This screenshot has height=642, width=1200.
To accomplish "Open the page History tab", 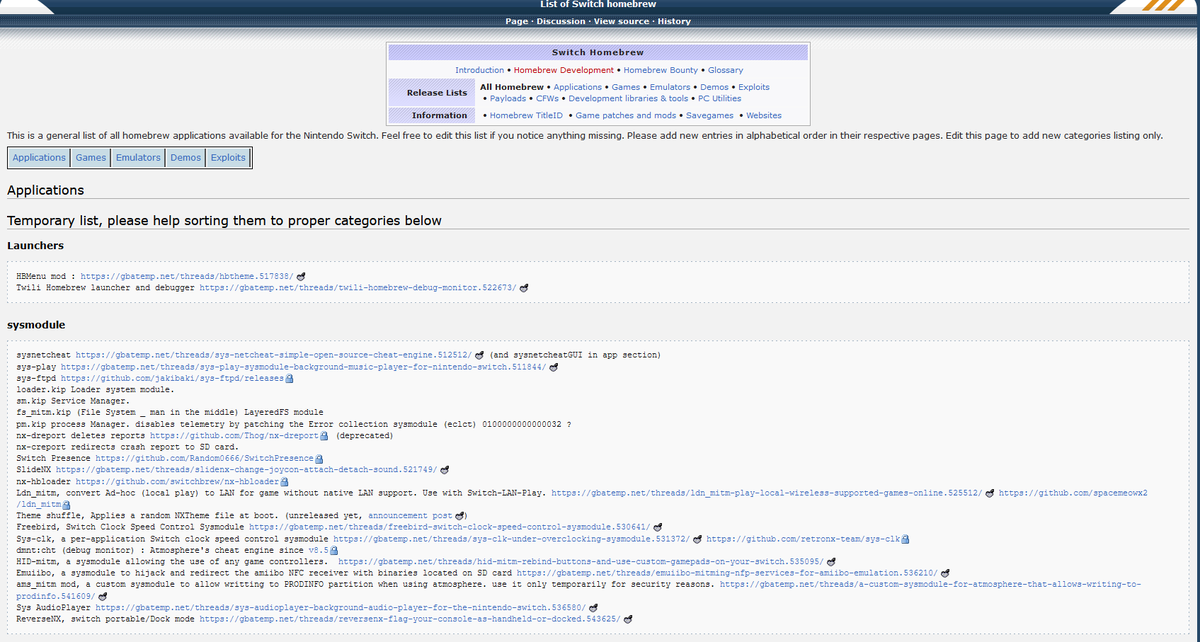I will tap(674, 21).
